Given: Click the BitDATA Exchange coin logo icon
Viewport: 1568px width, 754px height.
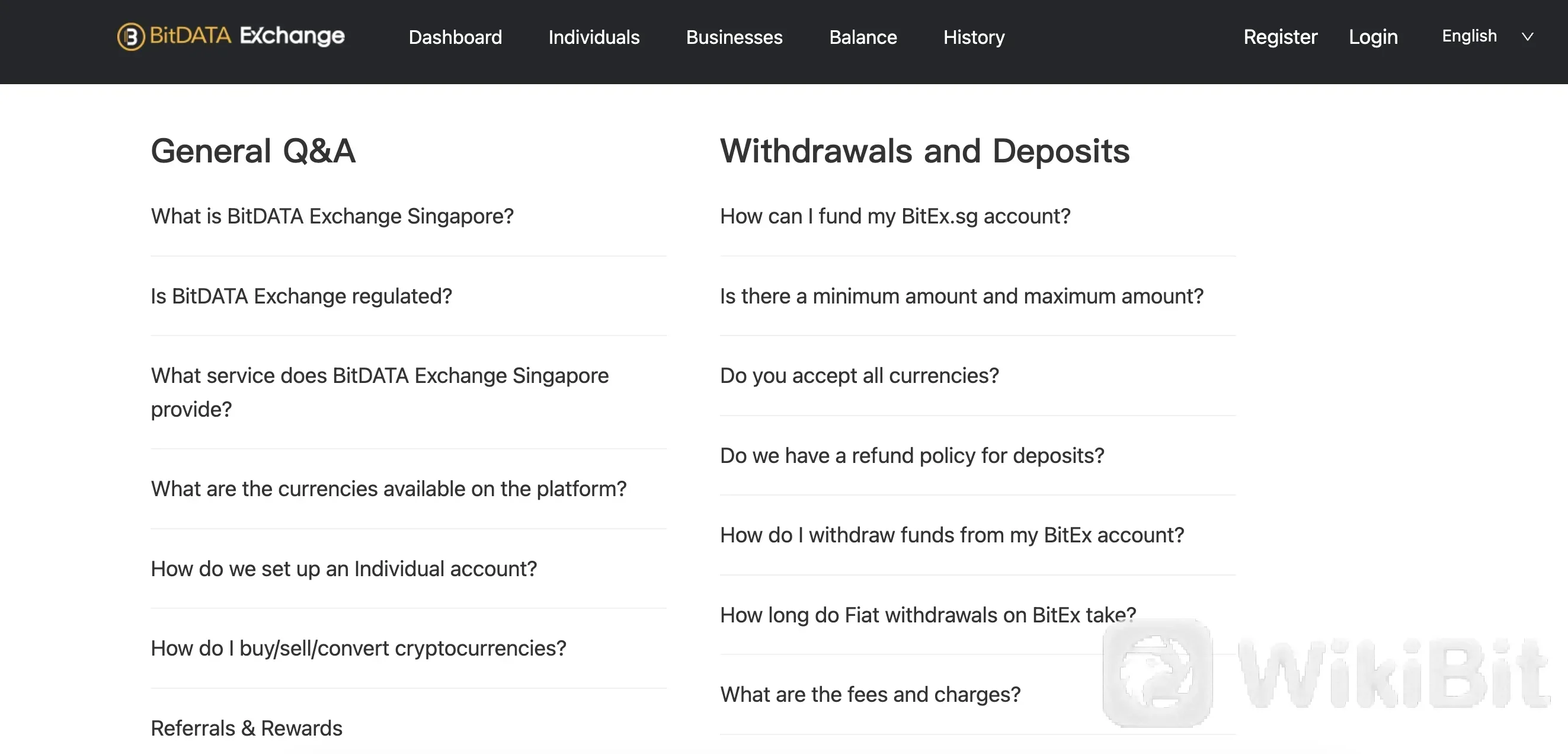Looking at the screenshot, I should 131,37.
